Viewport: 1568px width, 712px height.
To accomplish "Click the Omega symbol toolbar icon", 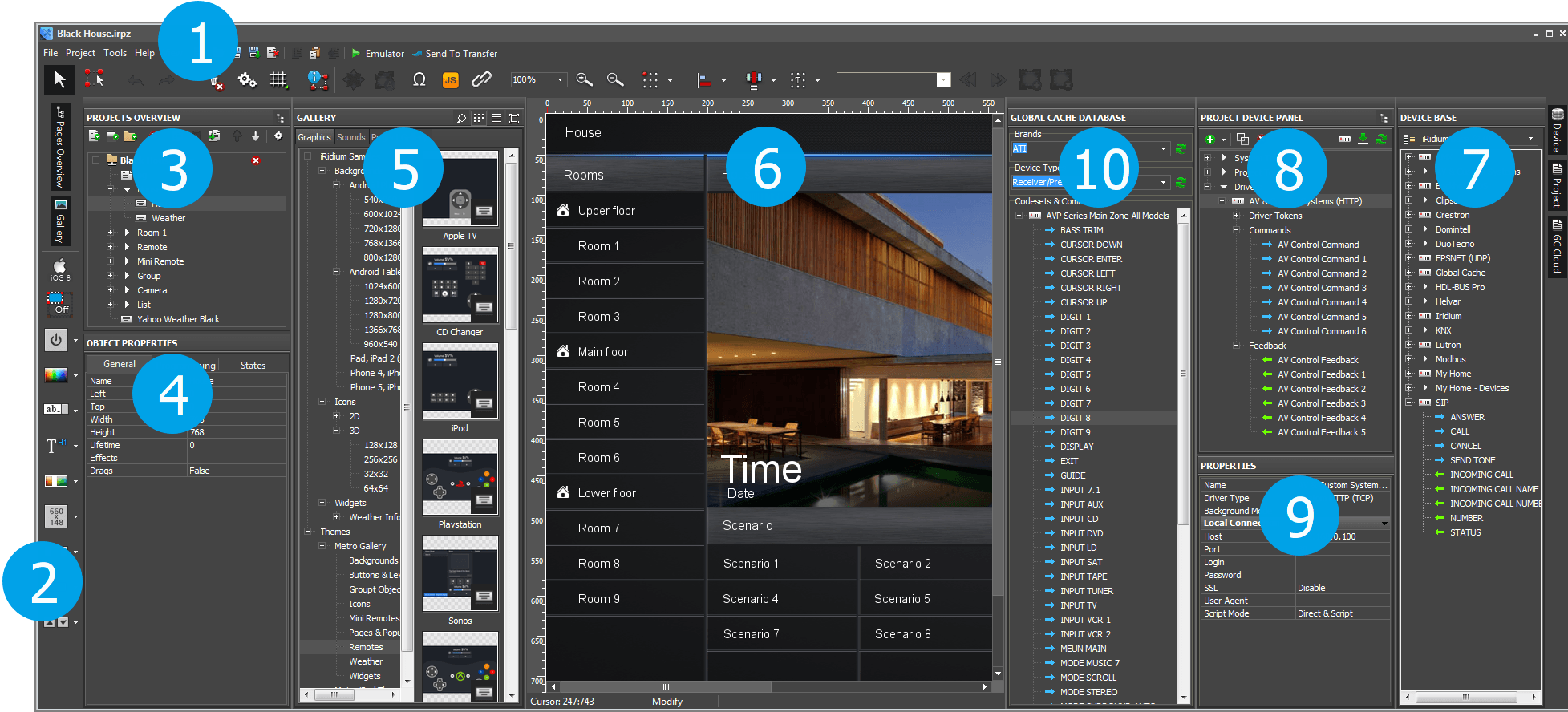I will coord(419,79).
